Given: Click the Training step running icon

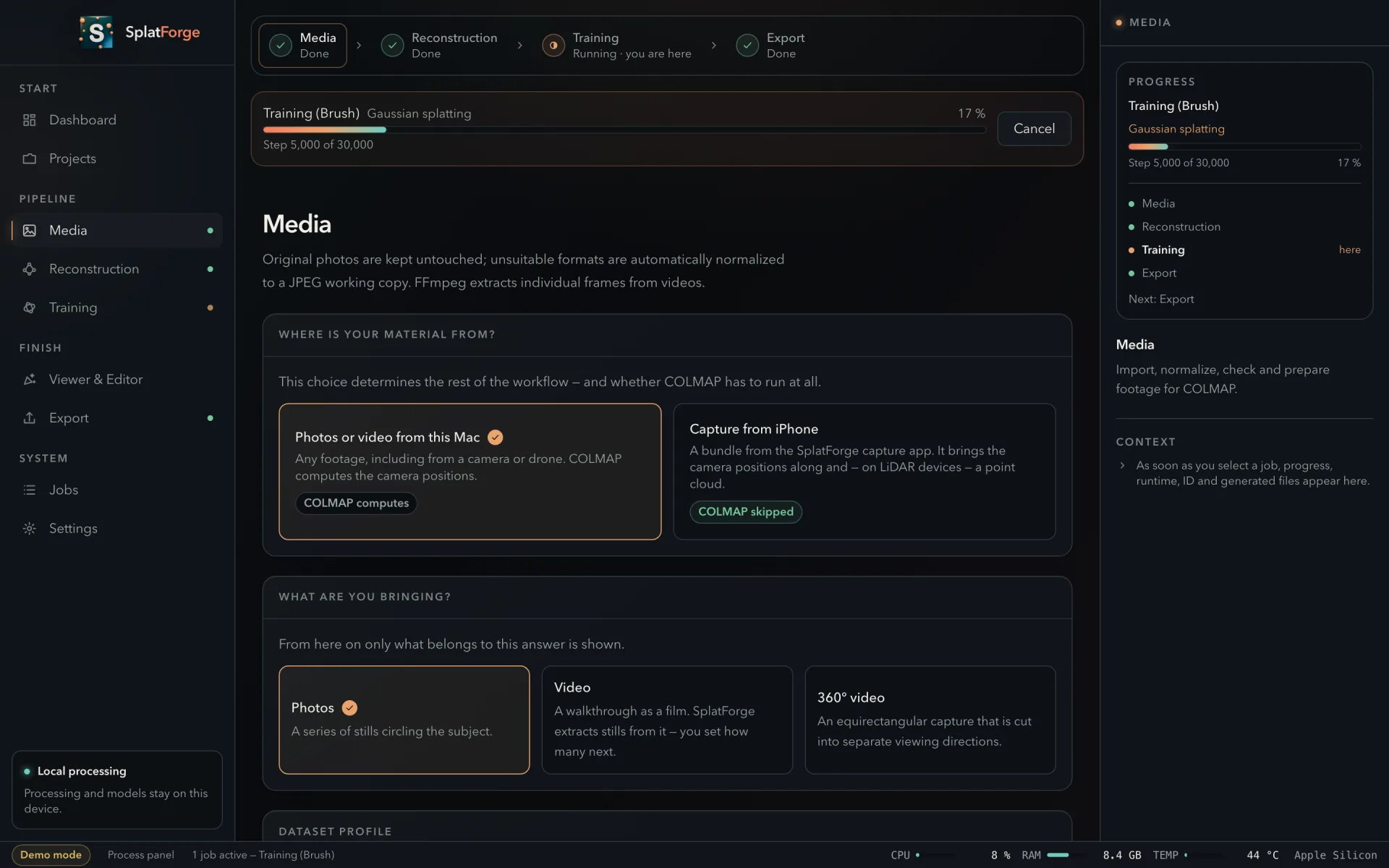Looking at the screenshot, I should [553, 45].
